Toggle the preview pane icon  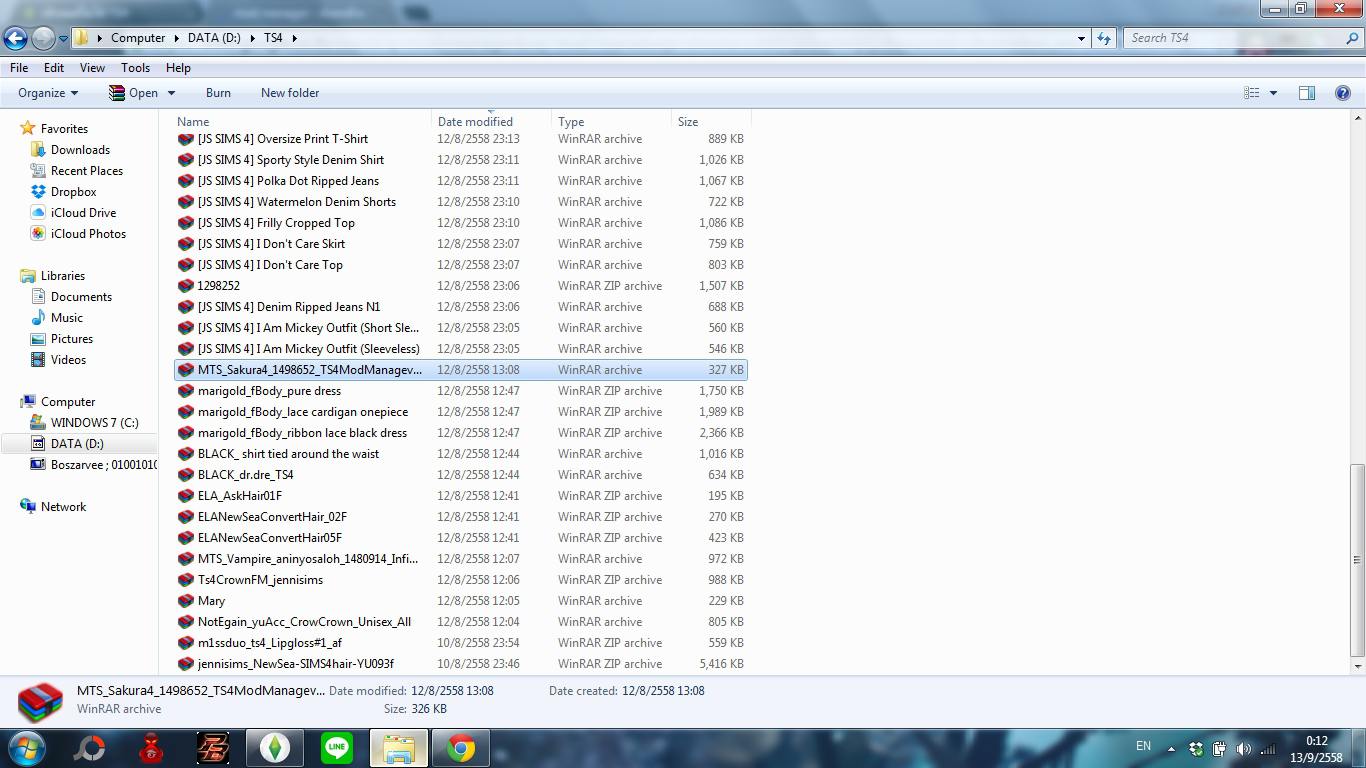[x=1306, y=93]
